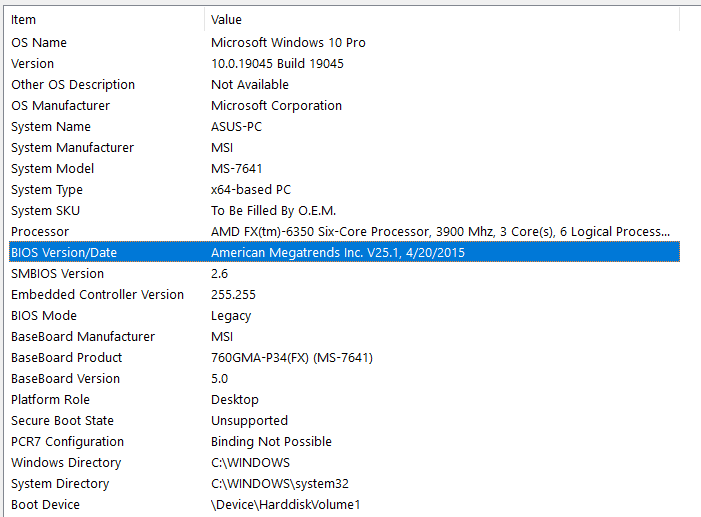Select the System Name row

344,127
